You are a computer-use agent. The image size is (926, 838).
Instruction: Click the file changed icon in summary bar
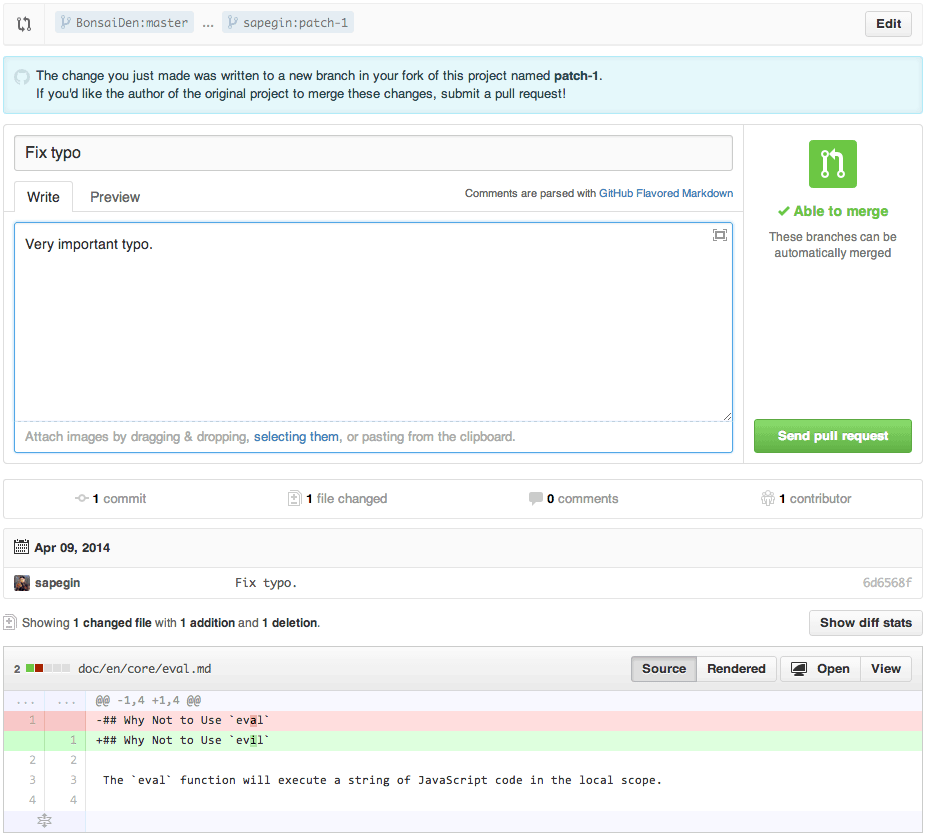293,498
